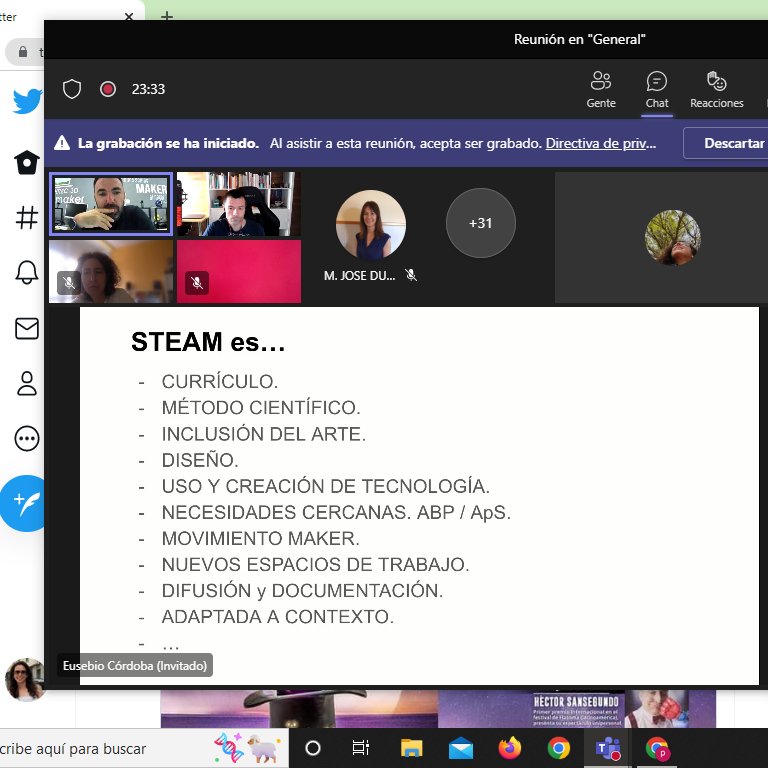Click muted mic icon on red video tile
768x768 pixels.
[x=197, y=283]
